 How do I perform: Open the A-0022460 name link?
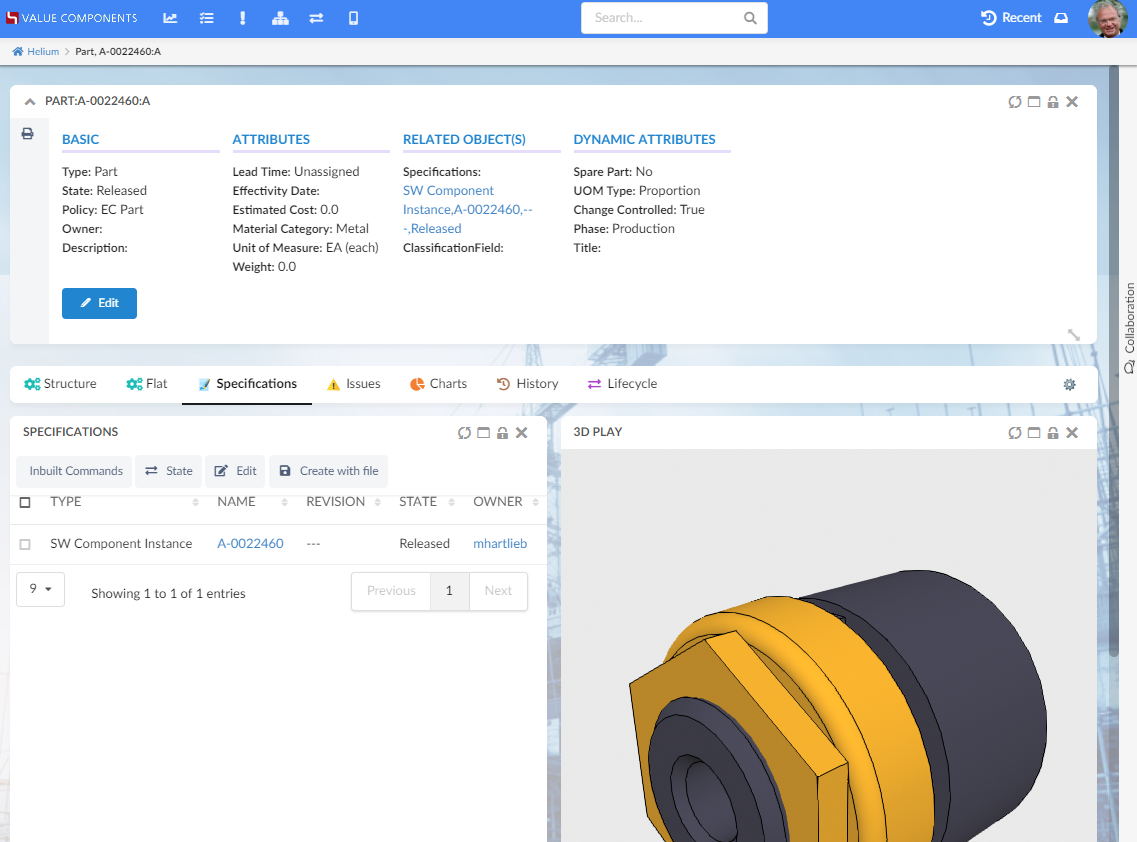coord(250,544)
